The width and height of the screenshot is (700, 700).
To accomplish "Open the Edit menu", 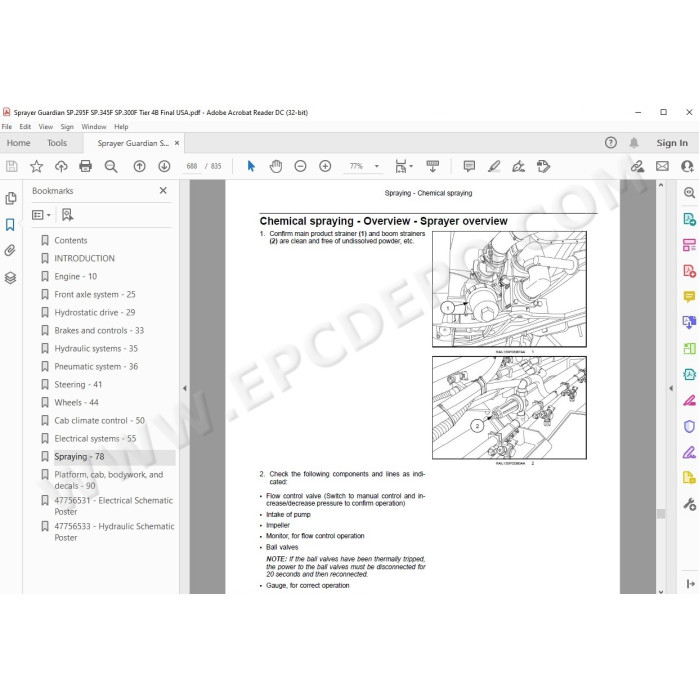I will [x=25, y=127].
